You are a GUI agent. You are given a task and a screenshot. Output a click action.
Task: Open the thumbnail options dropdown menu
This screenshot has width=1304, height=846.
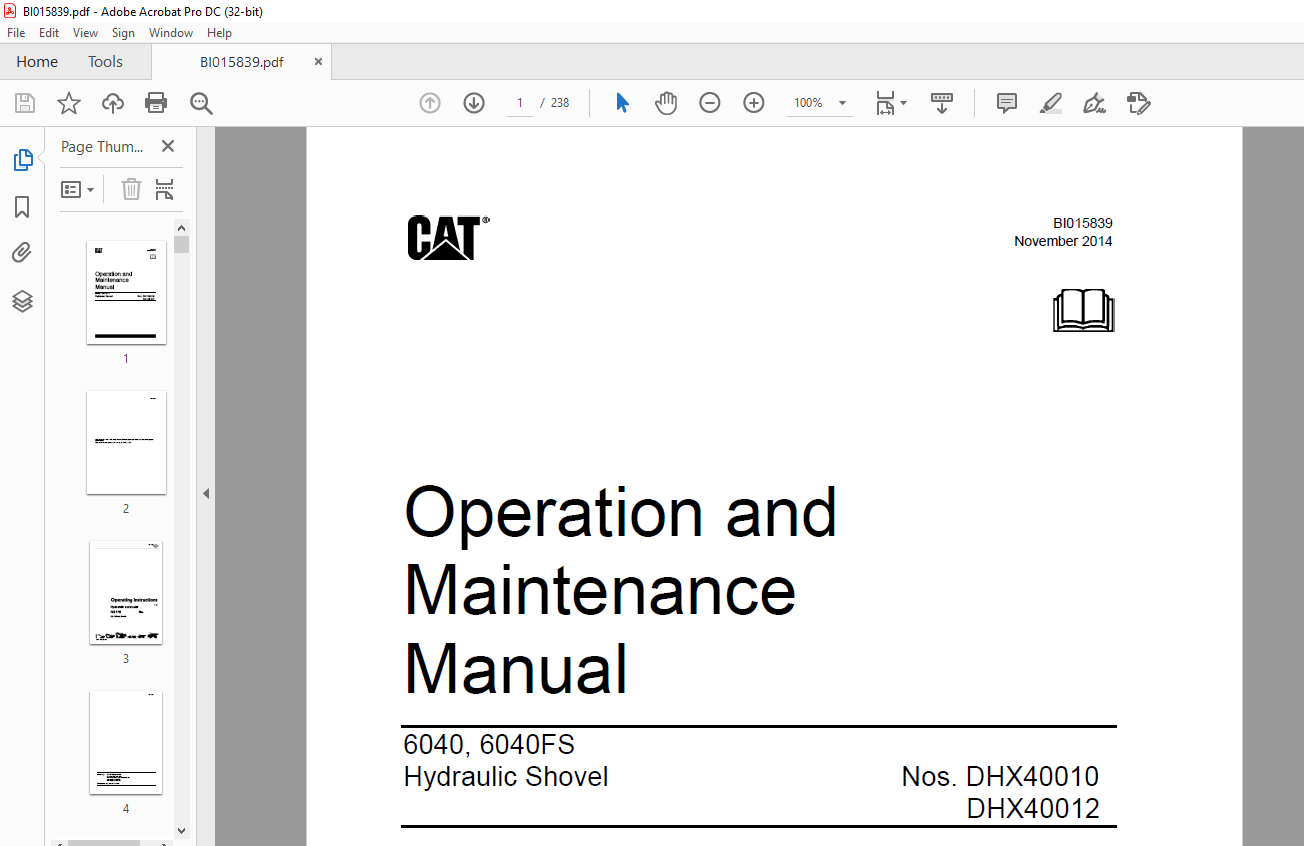click(x=78, y=189)
